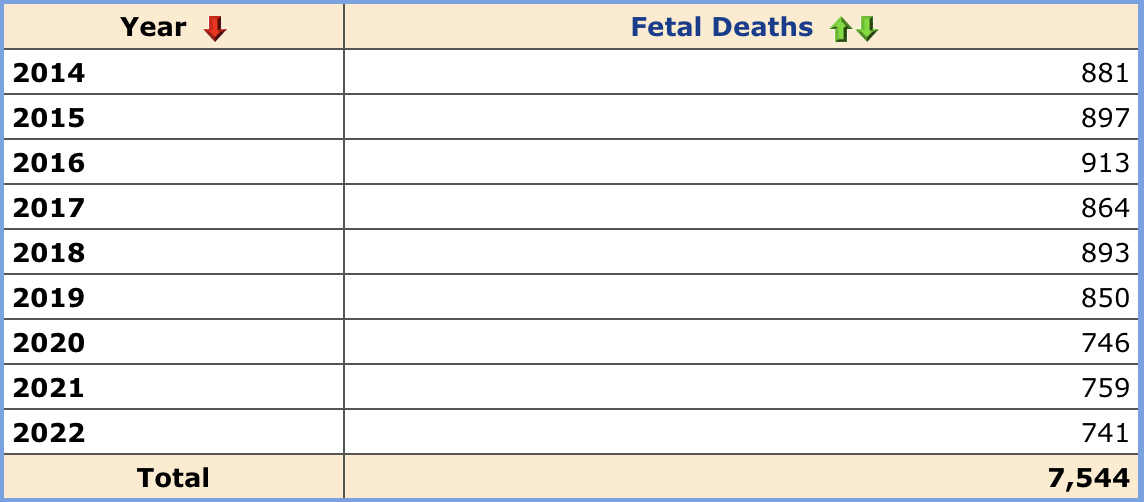Click the 881 fetal deaths value

tap(1105, 73)
